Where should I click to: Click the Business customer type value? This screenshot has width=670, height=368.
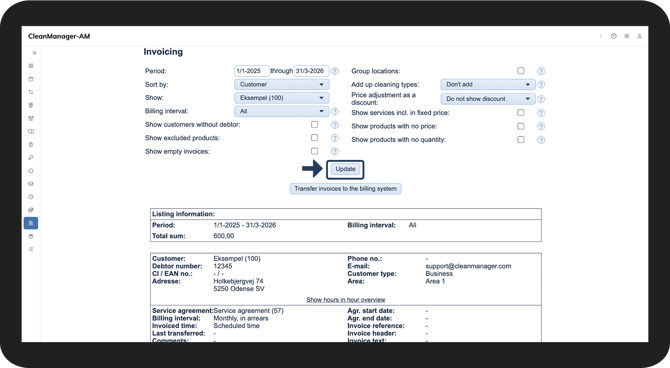point(439,274)
